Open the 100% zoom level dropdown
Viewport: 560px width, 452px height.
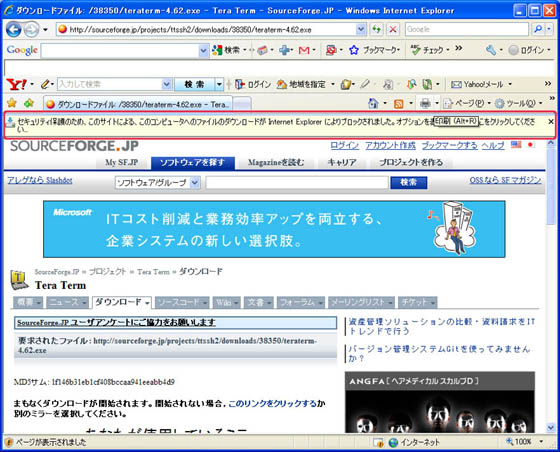[x=541, y=442]
